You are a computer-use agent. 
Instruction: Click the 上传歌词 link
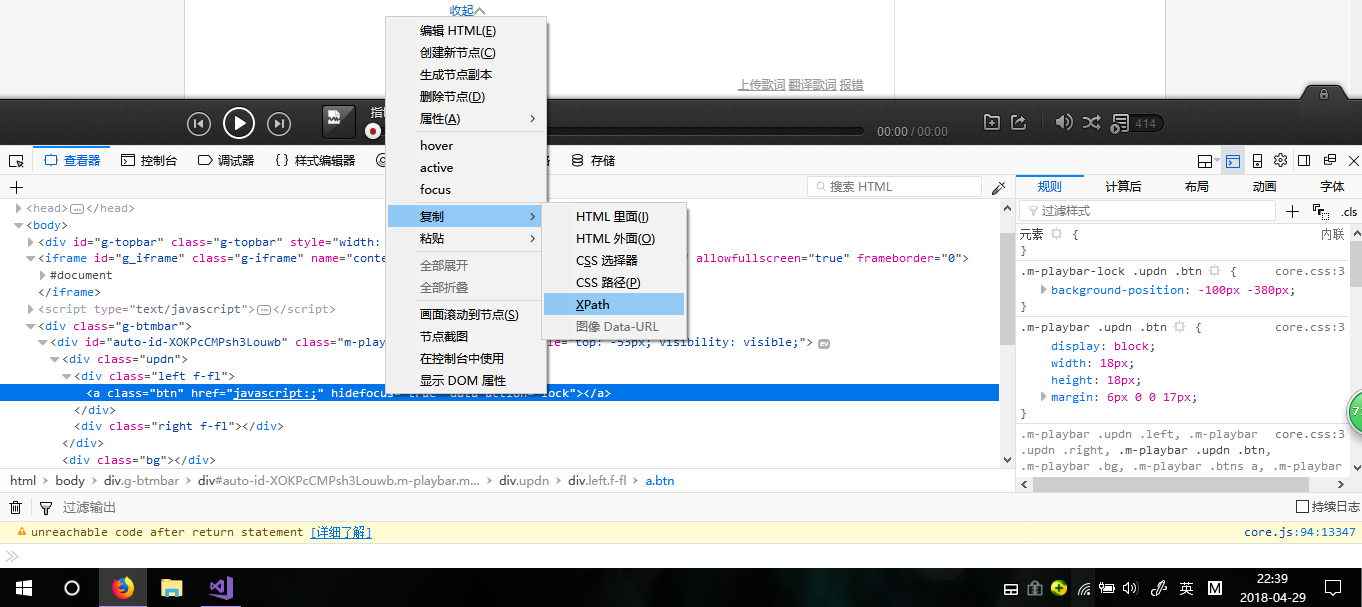coord(761,85)
